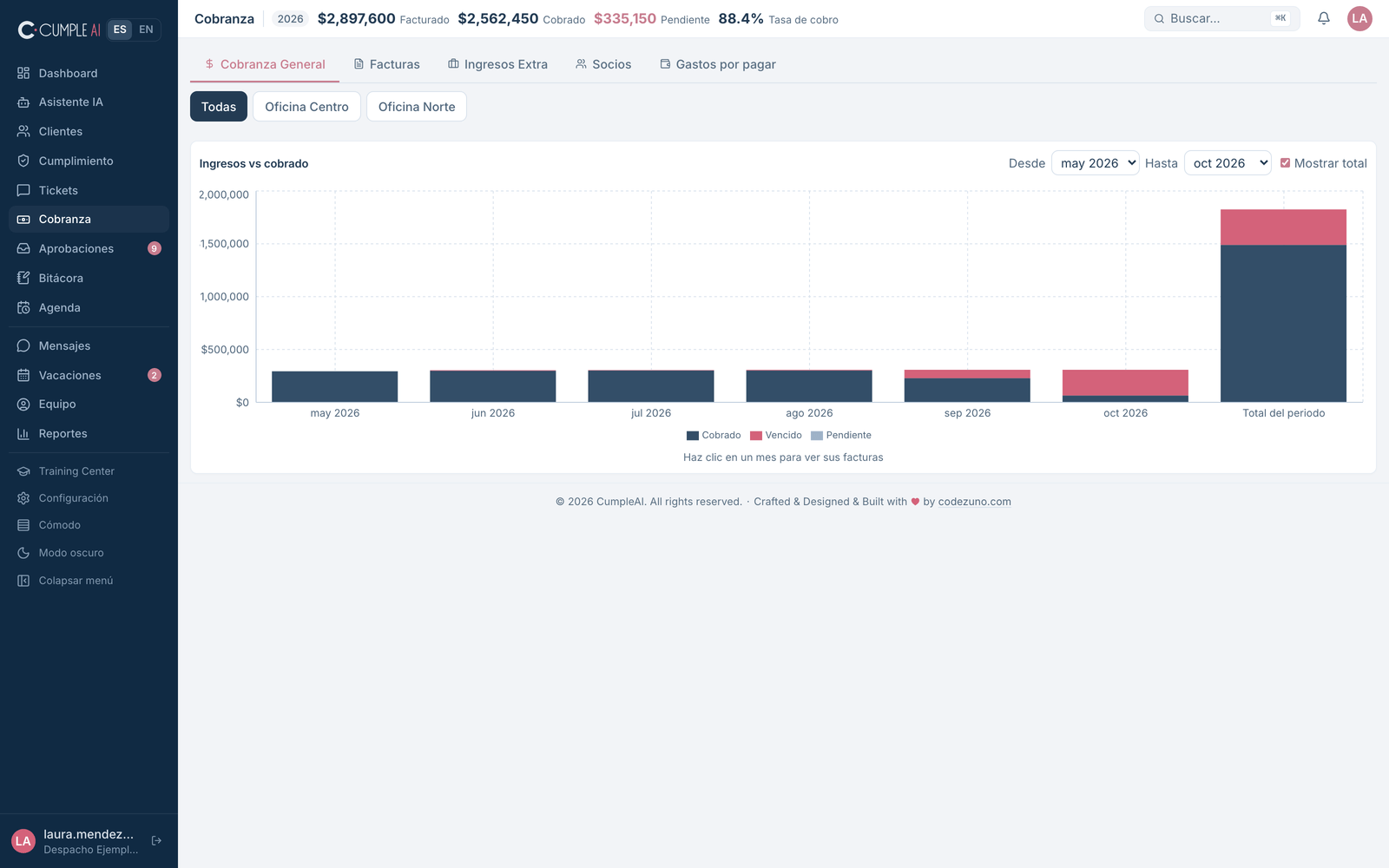Open the Hasta month dropdown
This screenshot has height=868, width=1389.
[x=1228, y=163]
